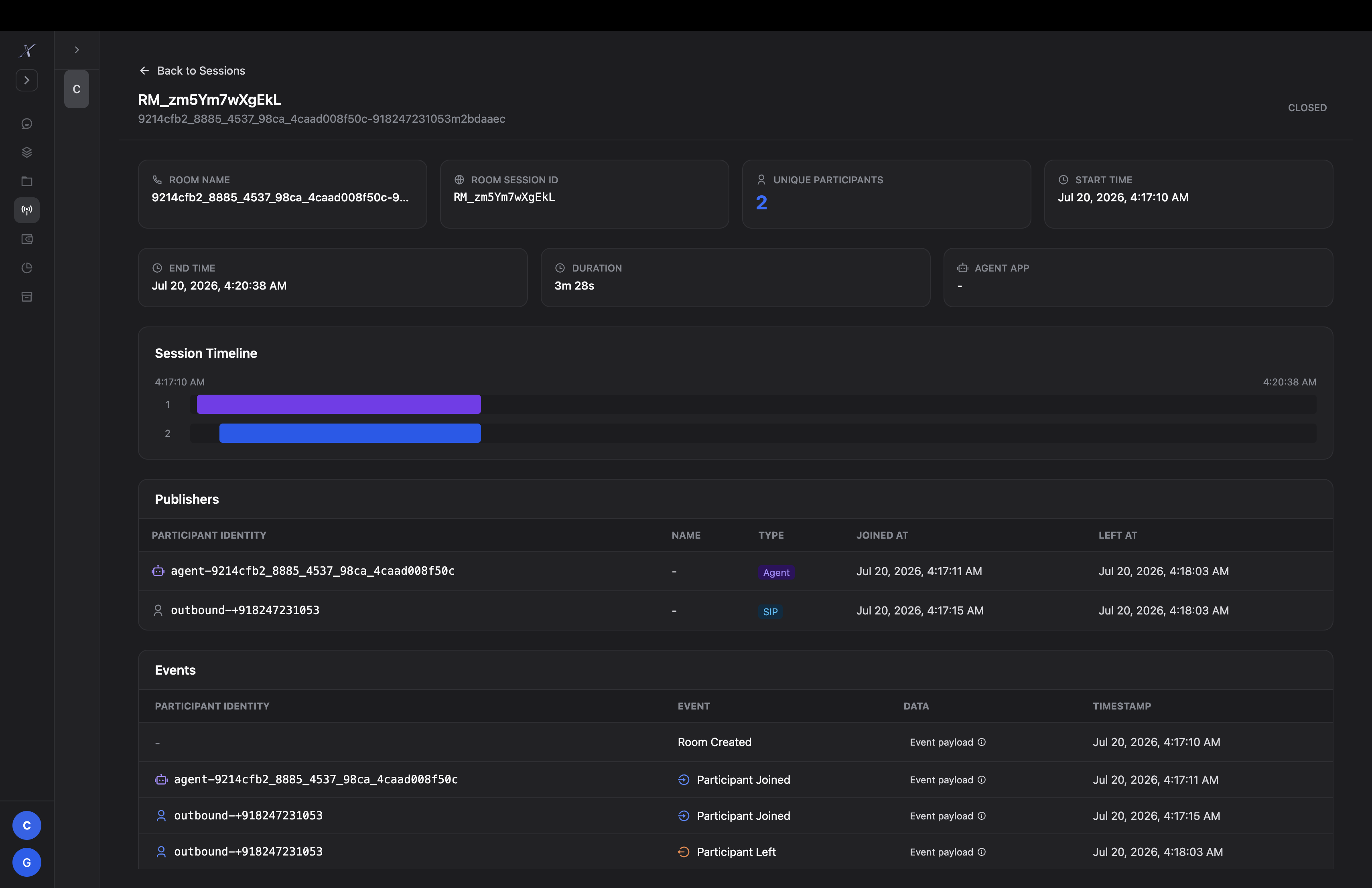Click the X logo in the sidebar
Screen dimensions: 1372x888
pos(27,50)
